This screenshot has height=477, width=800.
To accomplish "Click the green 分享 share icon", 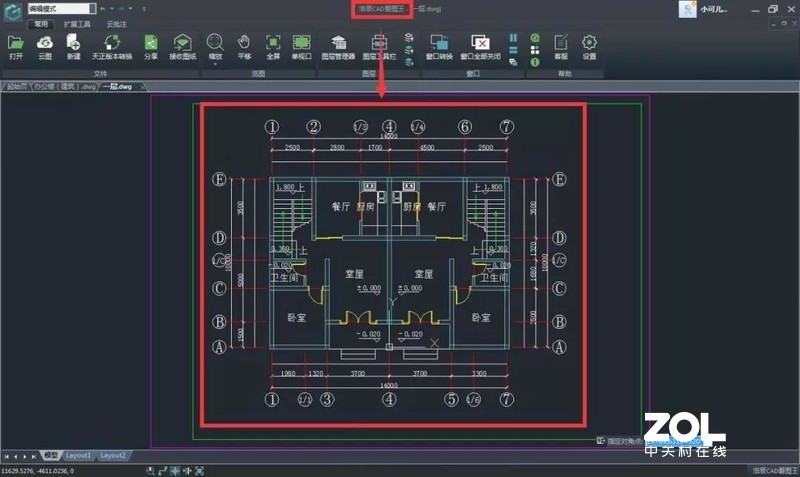I will pos(151,43).
